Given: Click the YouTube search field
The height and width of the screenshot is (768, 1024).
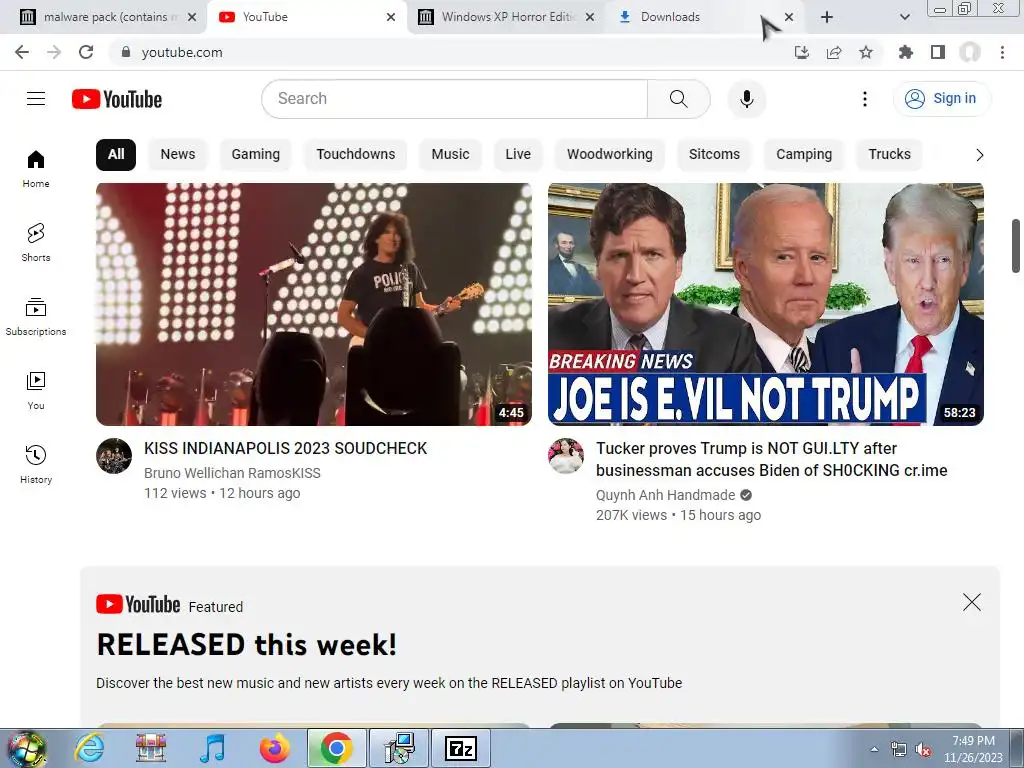Looking at the screenshot, I should coord(455,99).
